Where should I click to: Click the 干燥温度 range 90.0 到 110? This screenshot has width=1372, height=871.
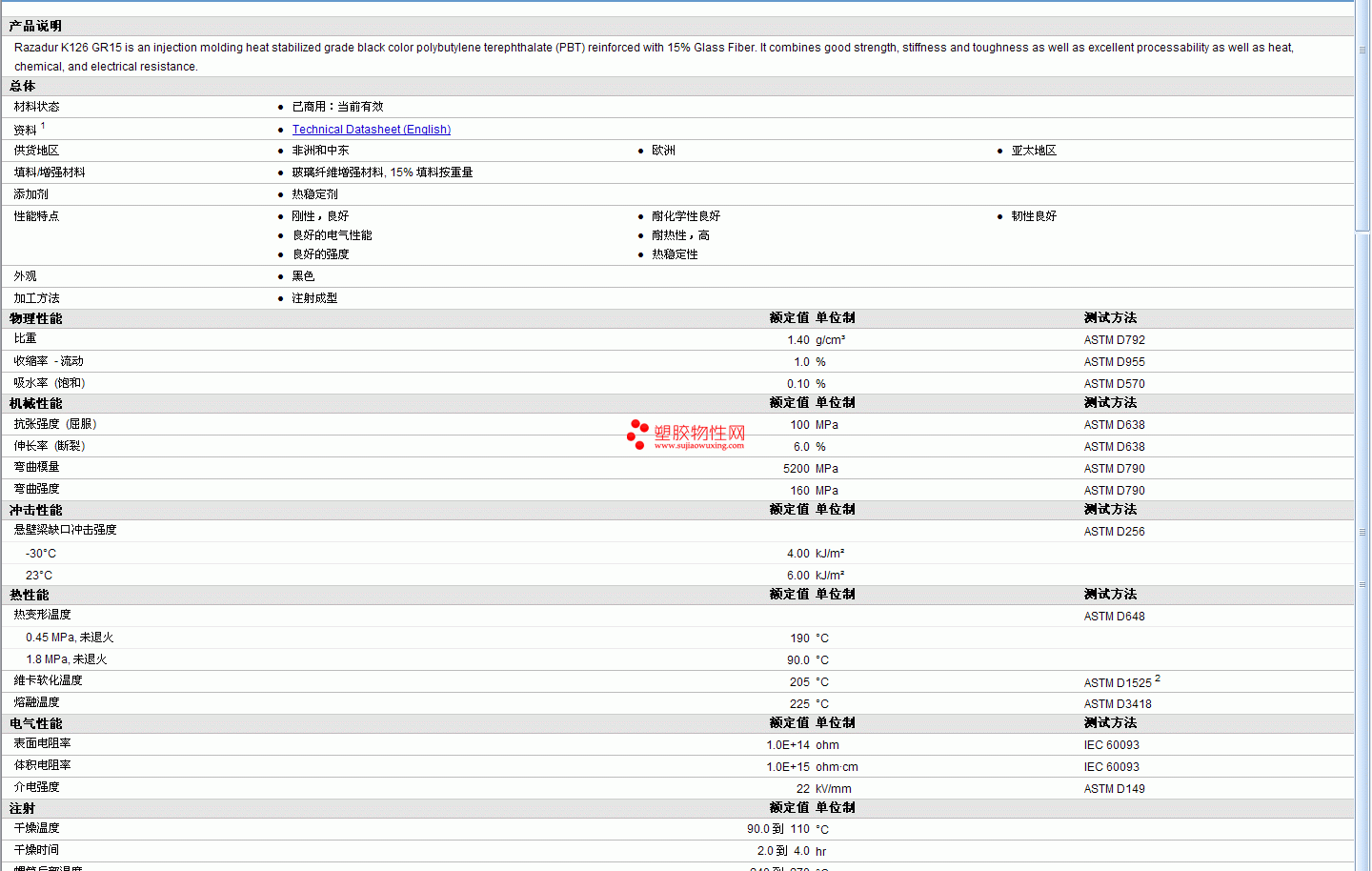pyautogui.click(x=778, y=829)
